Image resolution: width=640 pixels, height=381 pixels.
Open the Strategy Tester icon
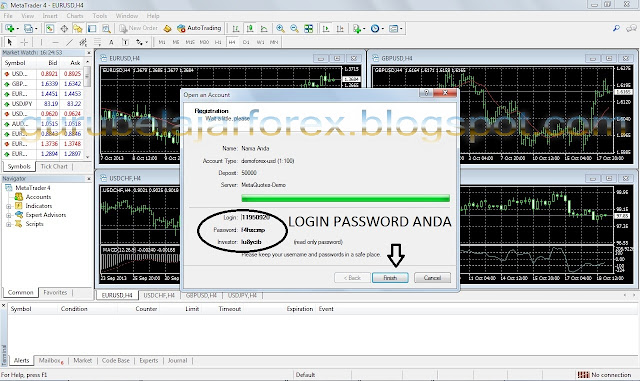click(x=106, y=28)
